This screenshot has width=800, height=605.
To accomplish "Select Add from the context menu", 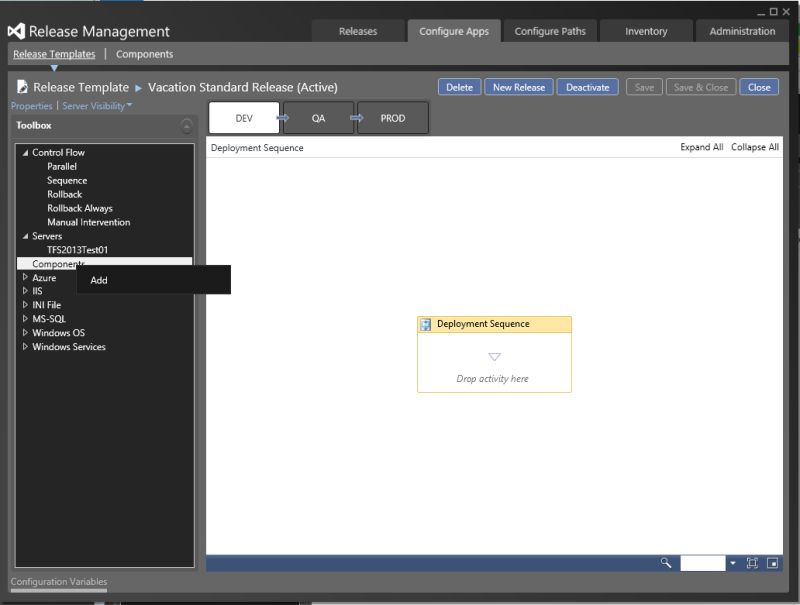I will (x=98, y=280).
